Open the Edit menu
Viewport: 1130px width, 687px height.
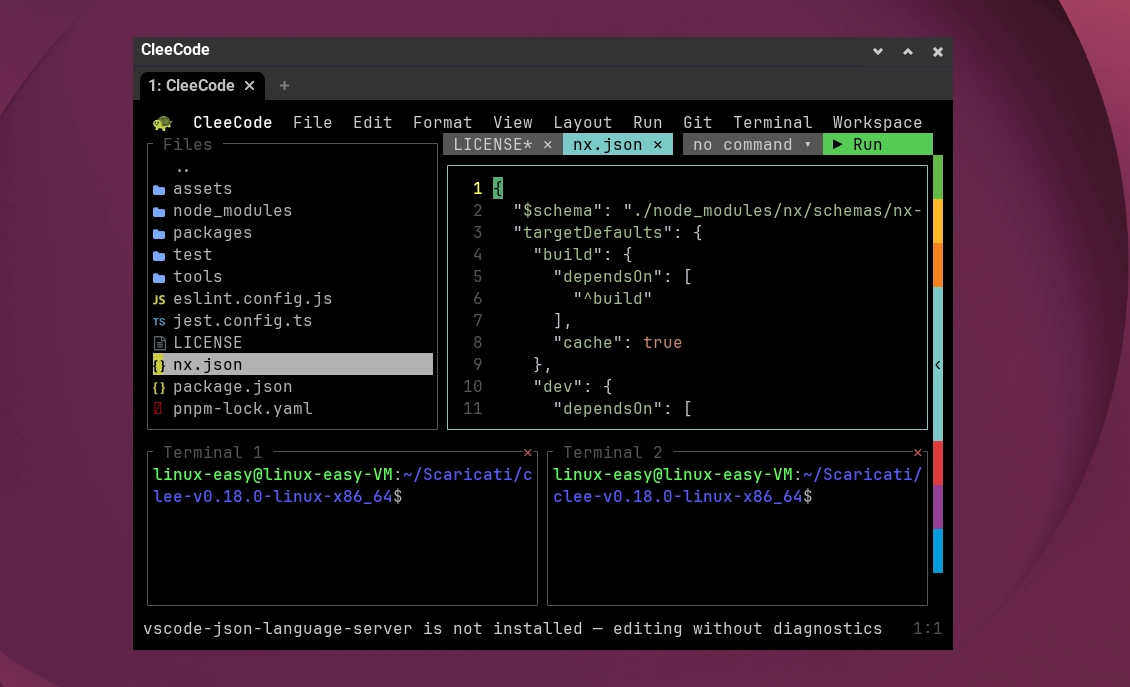tap(373, 123)
